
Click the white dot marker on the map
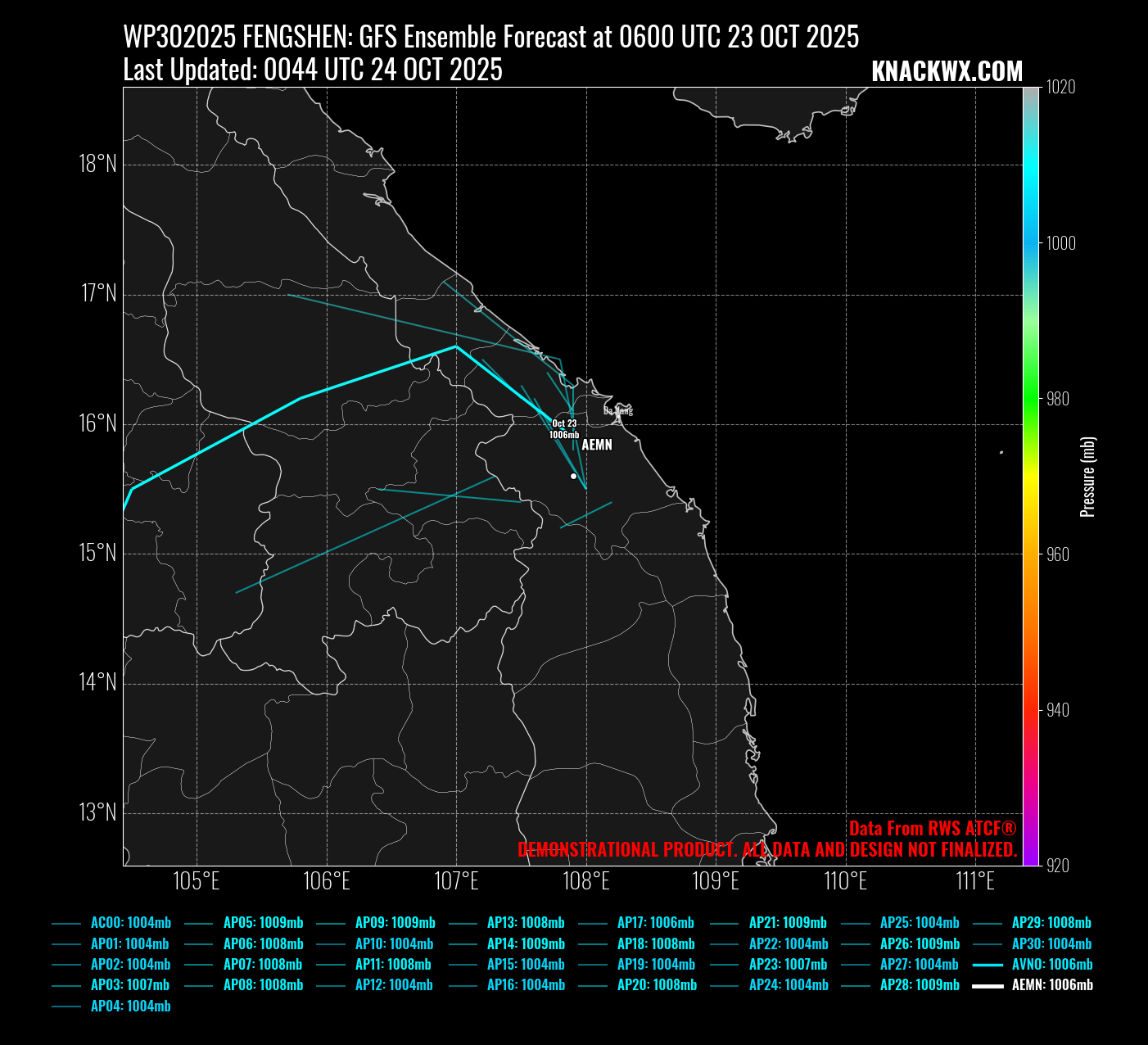pyautogui.click(x=573, y=476)
